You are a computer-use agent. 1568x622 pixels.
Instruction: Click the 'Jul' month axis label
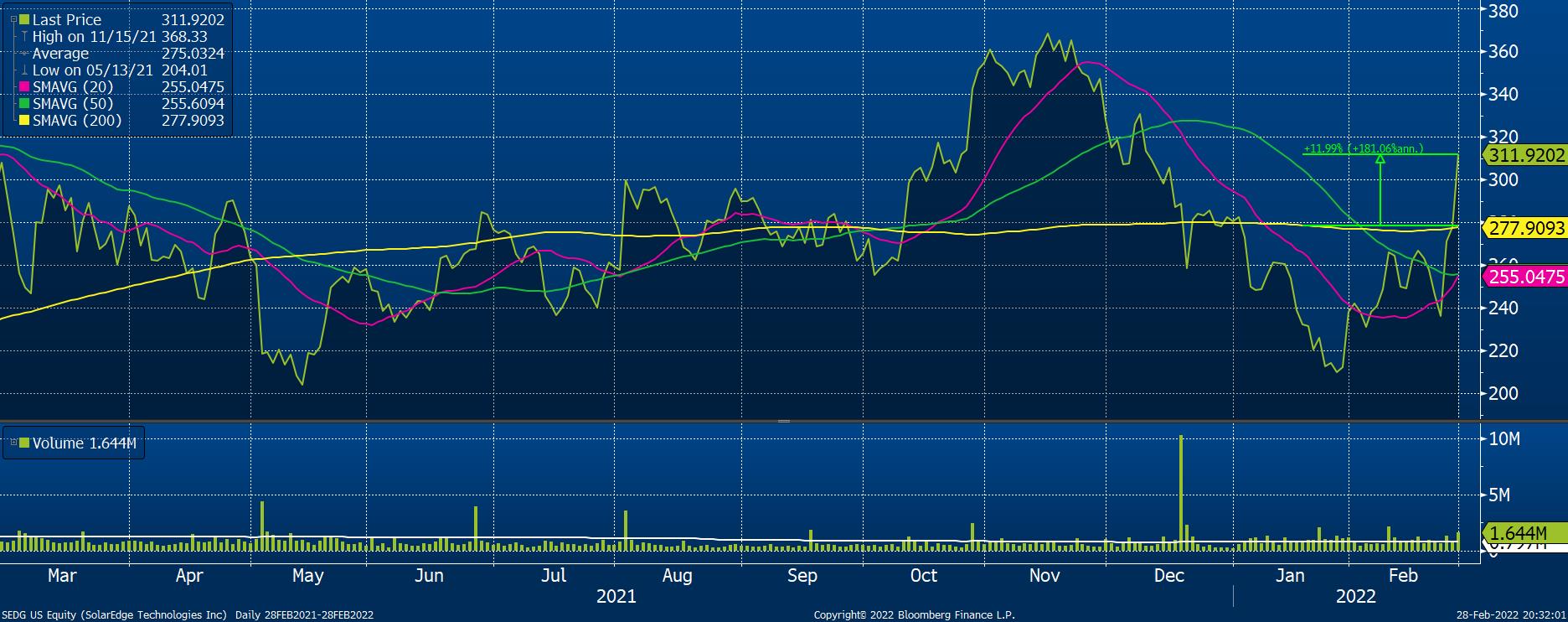pyautogui.click(x=554, y=575)
